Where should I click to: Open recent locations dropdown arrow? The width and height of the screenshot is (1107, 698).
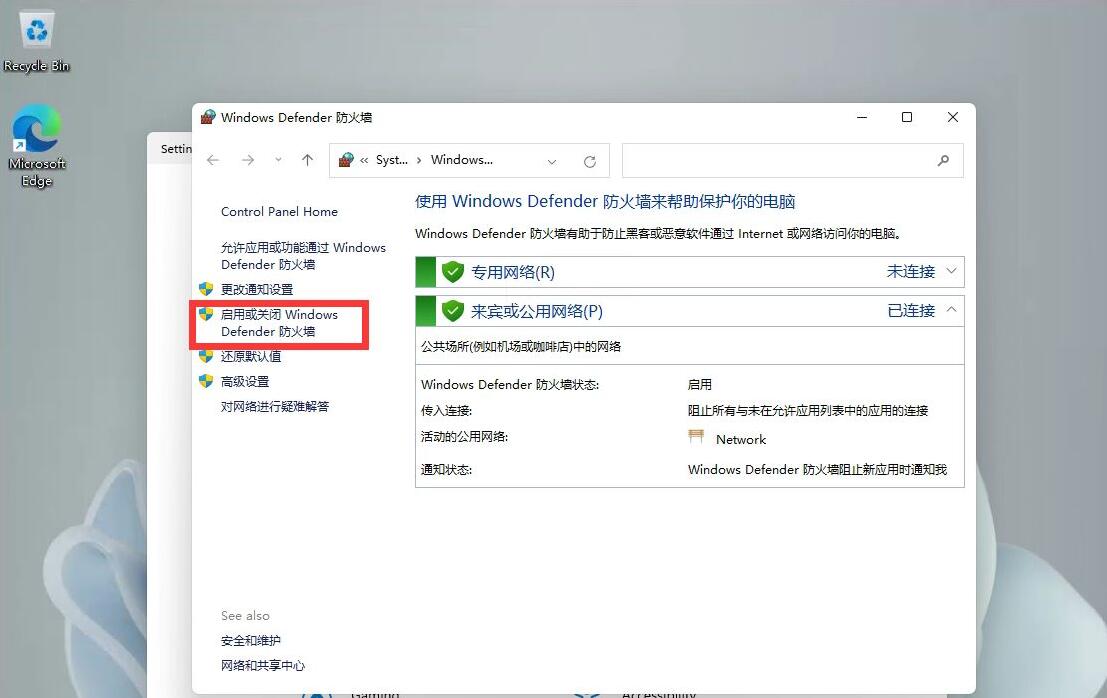point(278,160)
